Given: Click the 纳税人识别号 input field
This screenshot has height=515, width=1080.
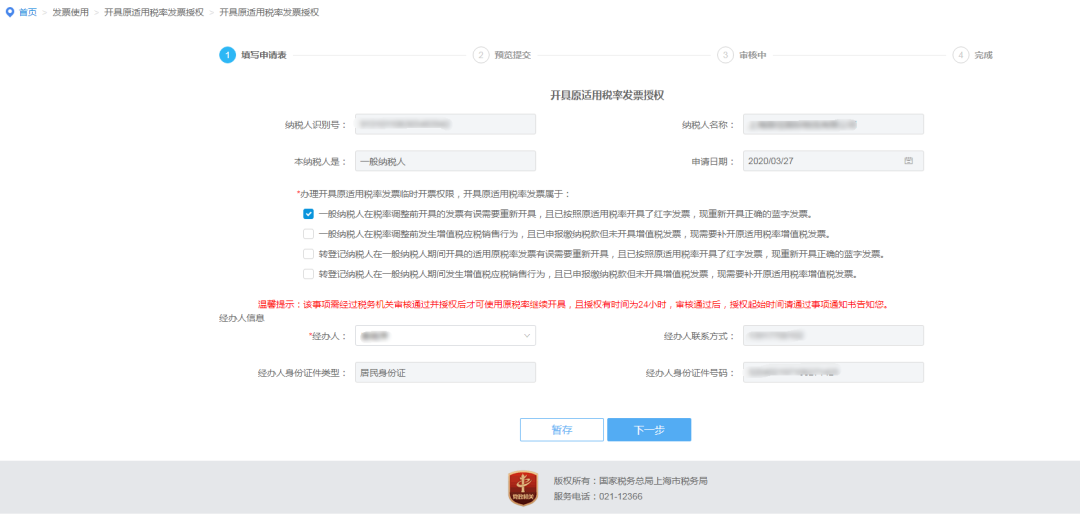Looking at the screenshot, I should (x=446, y=124).
